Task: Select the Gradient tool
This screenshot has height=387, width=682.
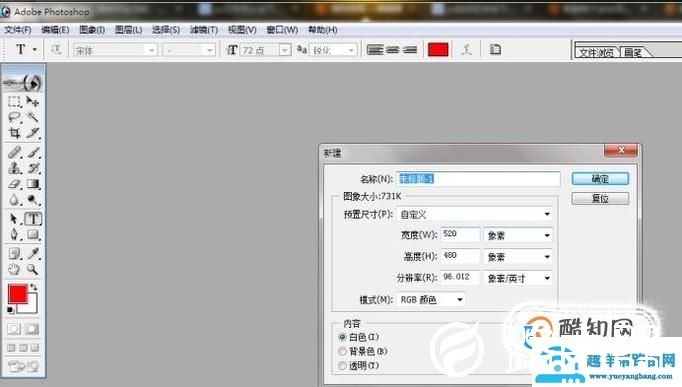Action: (33, 184)
